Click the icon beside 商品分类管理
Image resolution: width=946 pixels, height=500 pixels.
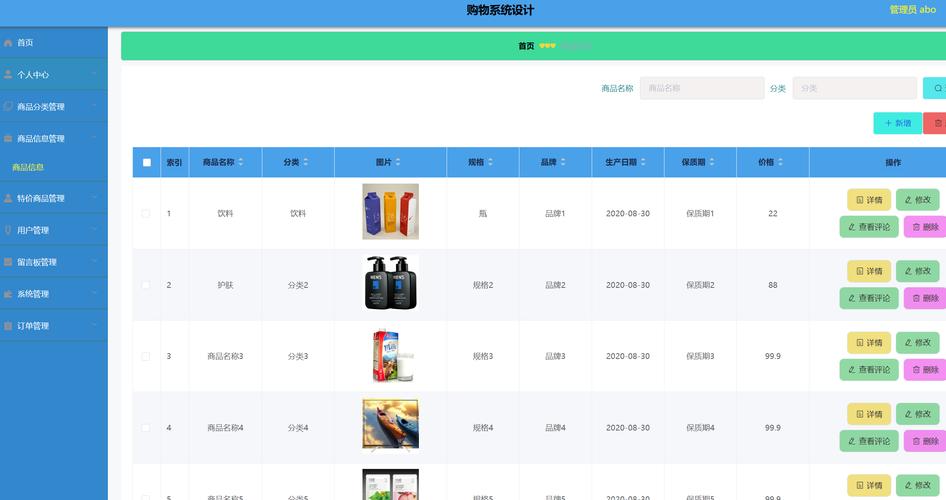8,107
